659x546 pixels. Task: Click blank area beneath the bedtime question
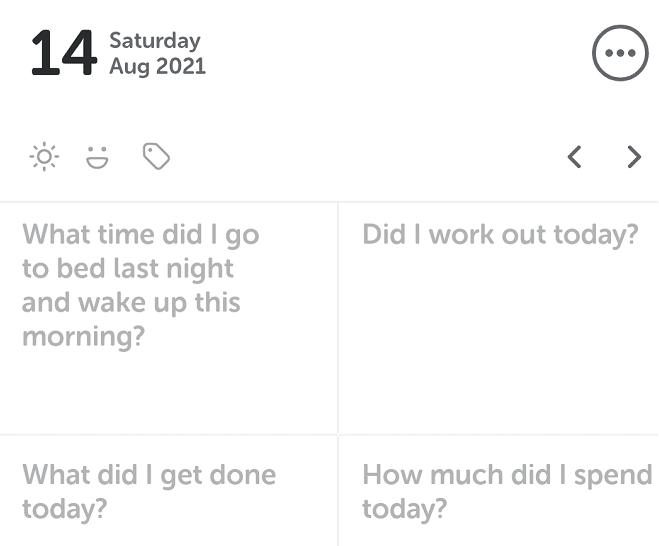point(168,395)
